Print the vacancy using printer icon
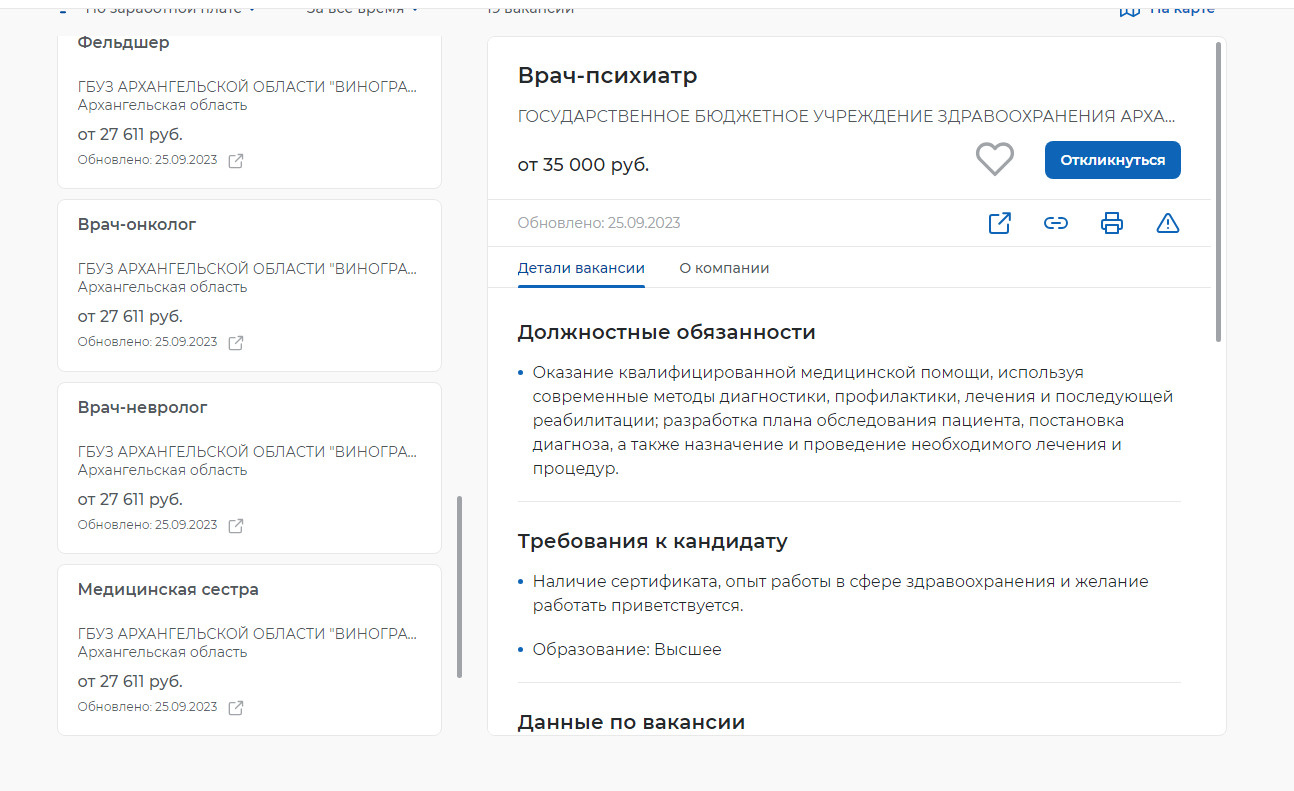The height and width of the screenshot is (791, 1294). (x=1112, y=223)
